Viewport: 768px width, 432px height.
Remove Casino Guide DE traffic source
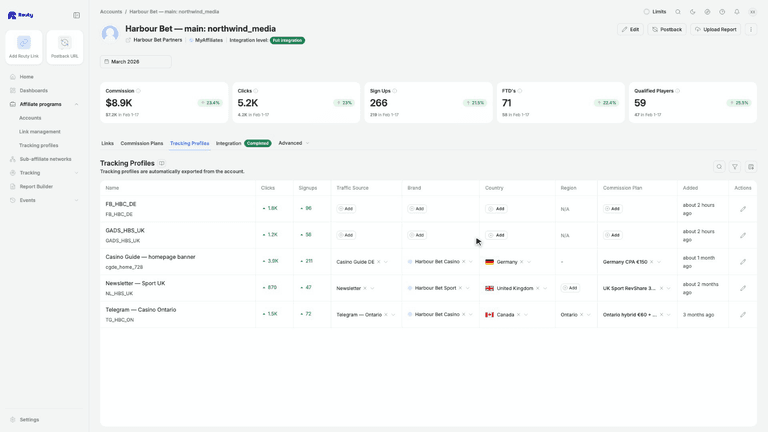[379, 262]
